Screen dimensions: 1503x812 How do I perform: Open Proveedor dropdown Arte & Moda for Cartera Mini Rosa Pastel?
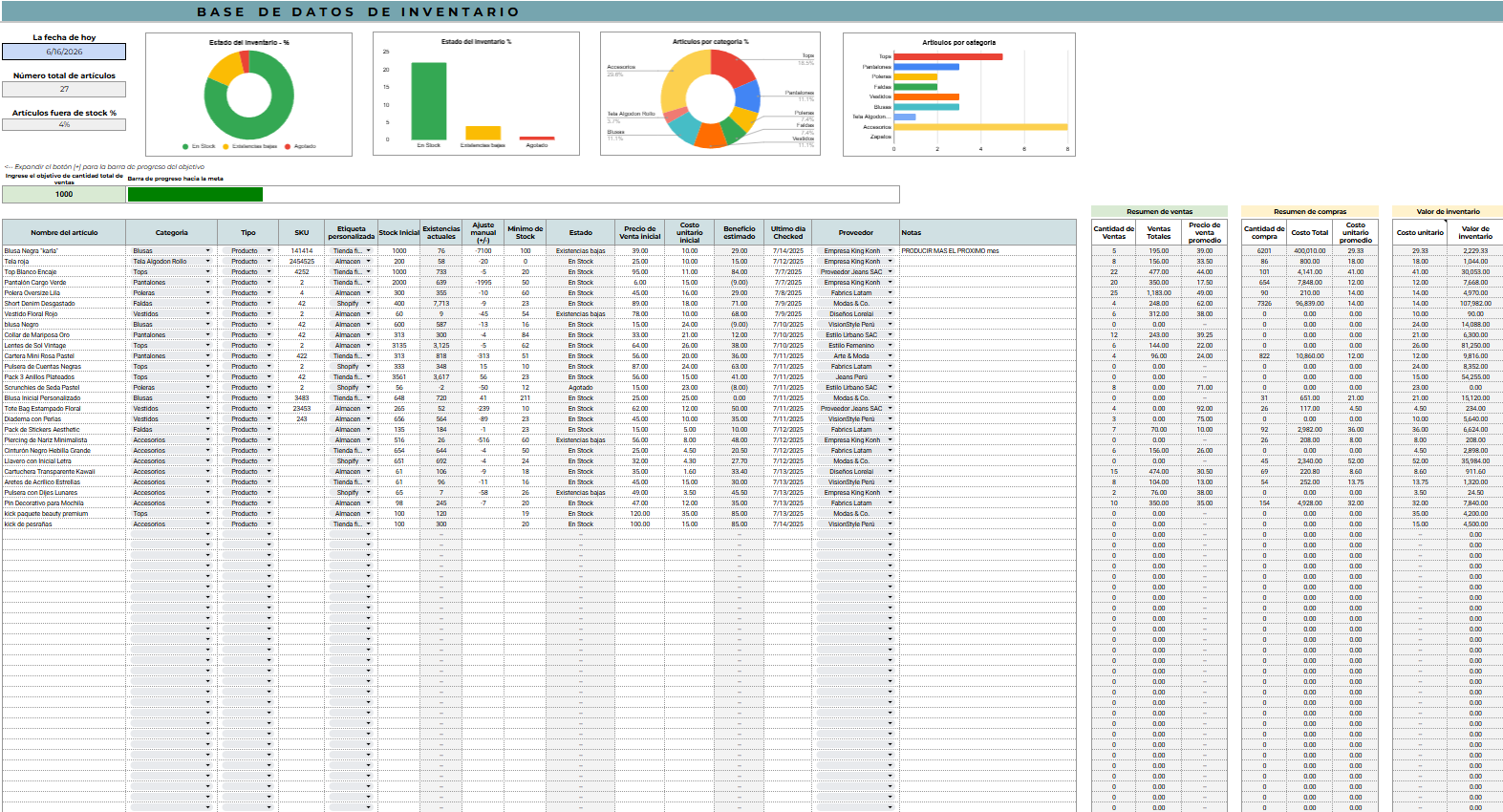(890, 355)
